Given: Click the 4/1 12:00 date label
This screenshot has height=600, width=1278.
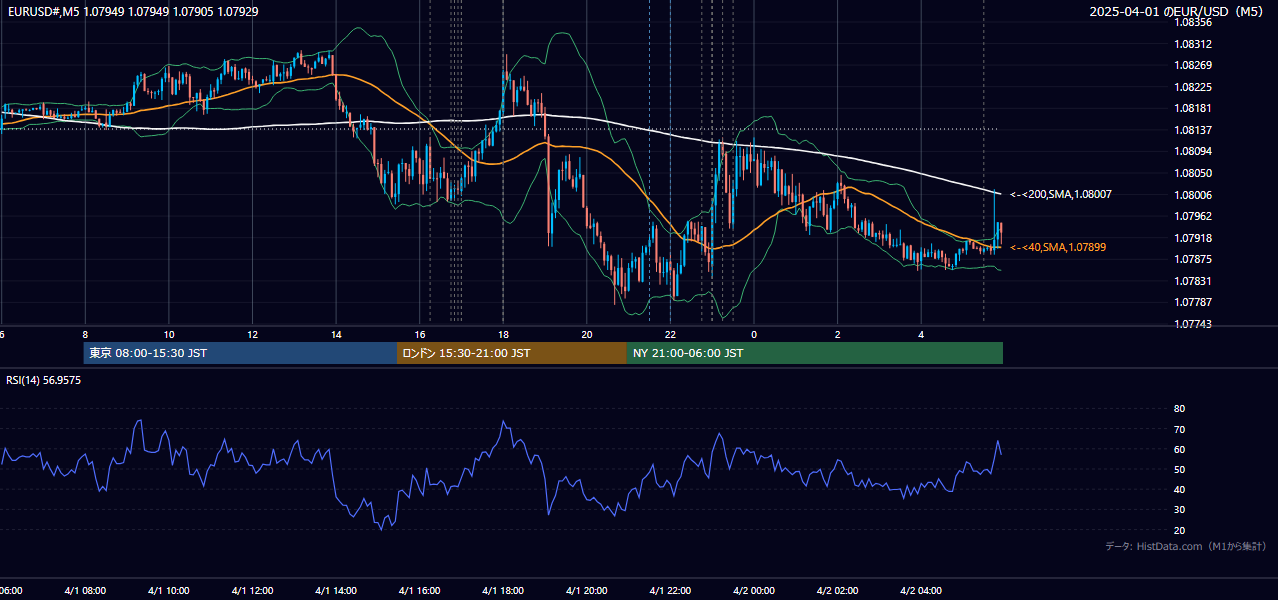Looking at the screenshot, I should (252, 591).
